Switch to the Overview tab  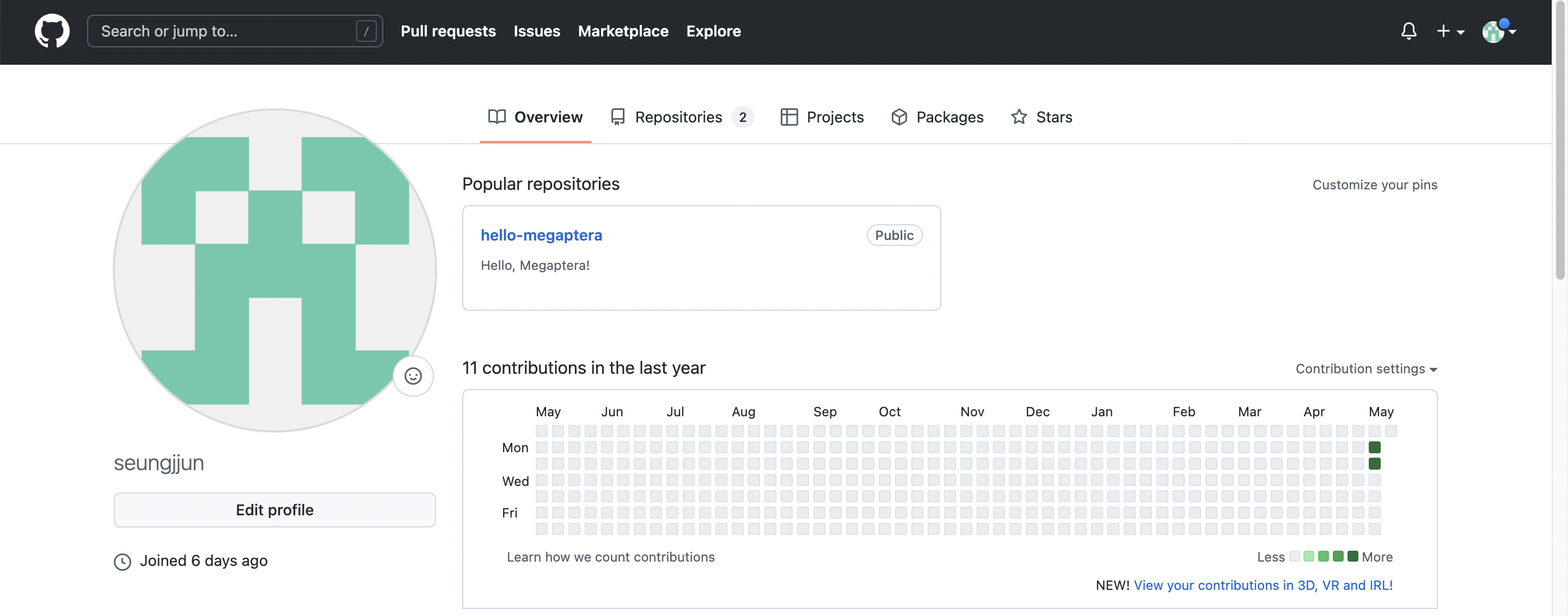(x=535, y=117)
